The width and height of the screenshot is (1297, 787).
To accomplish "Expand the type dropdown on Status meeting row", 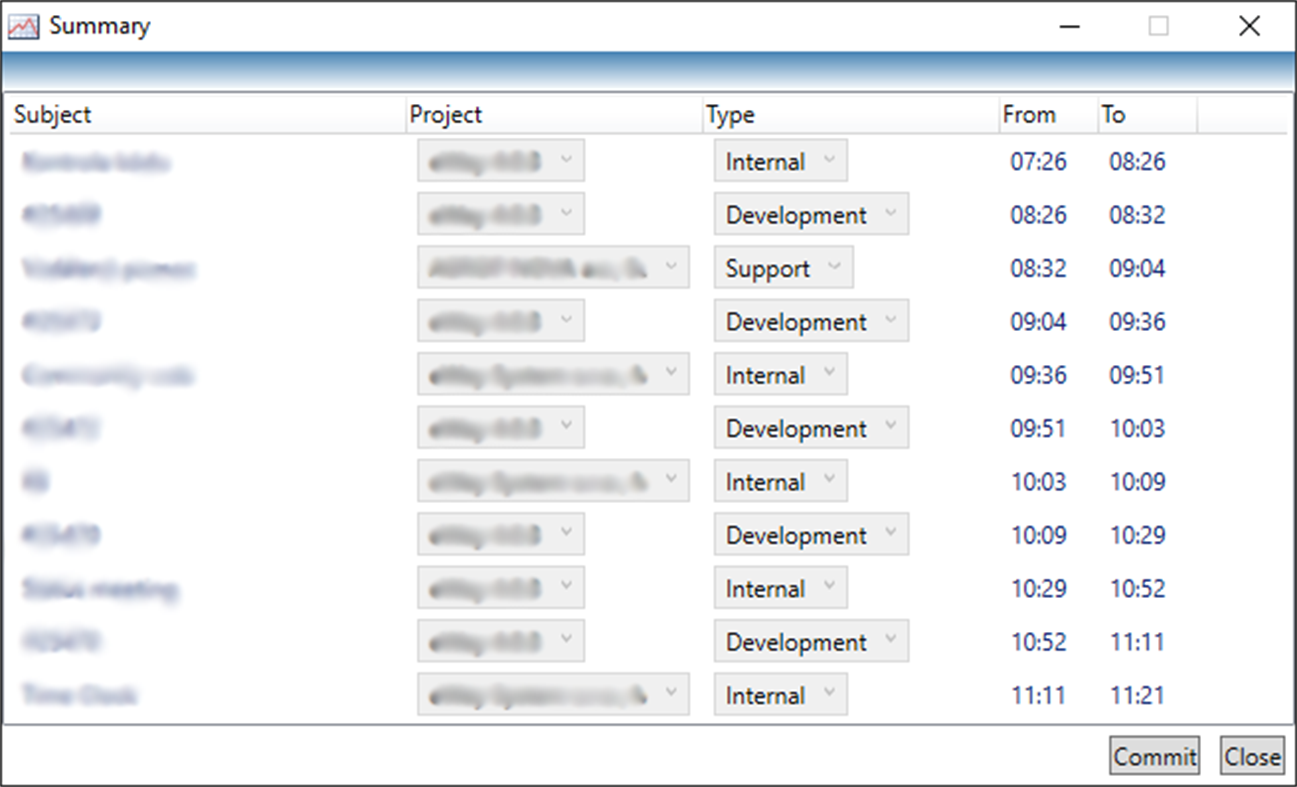I will (779, 588).
